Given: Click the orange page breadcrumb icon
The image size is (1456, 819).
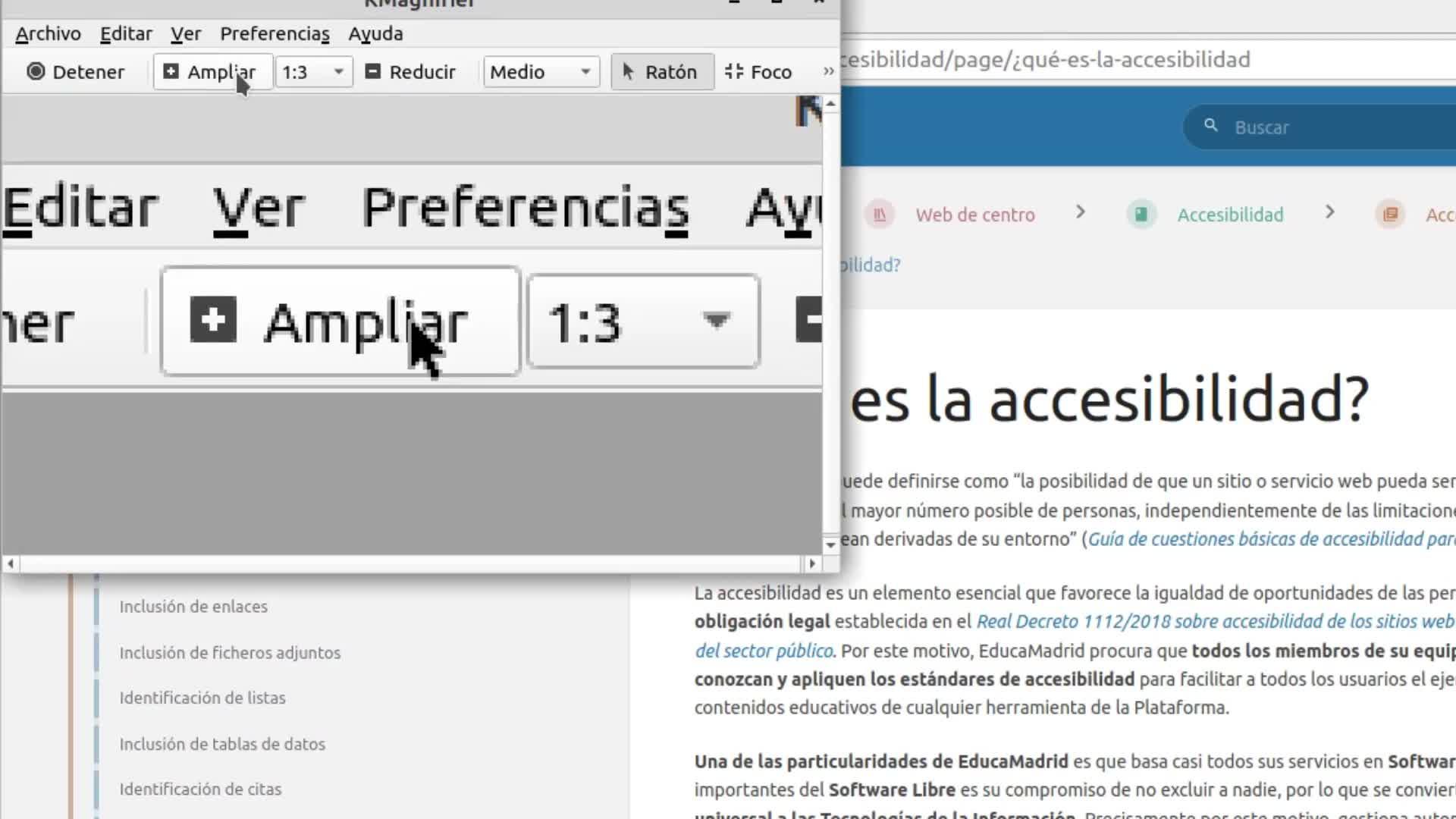Looking at the screenshot, I should point(1390,215).
